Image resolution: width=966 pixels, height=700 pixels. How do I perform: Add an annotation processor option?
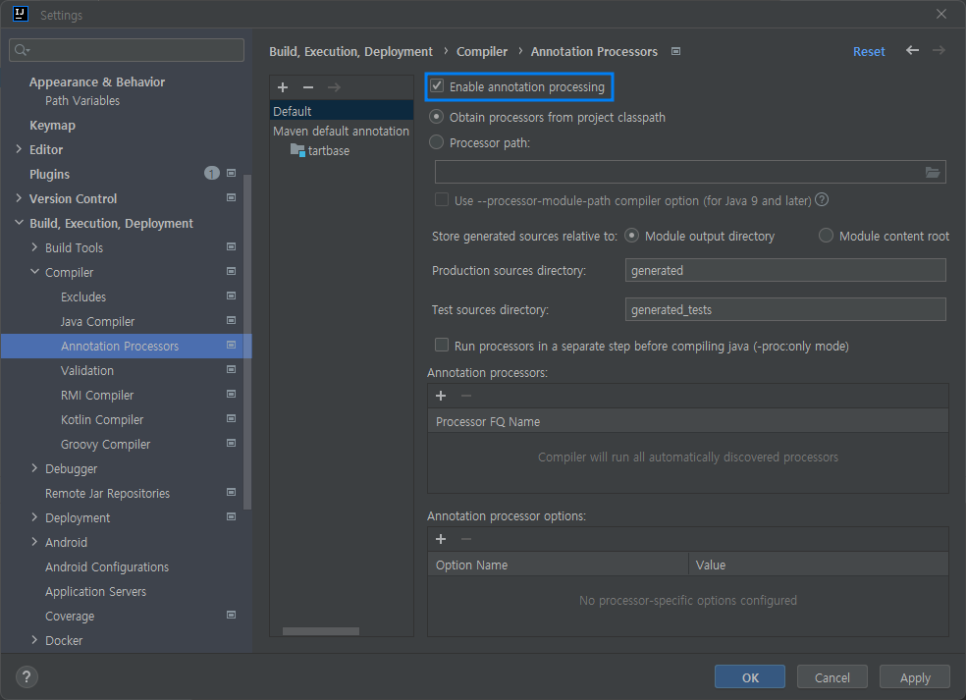click(440, 539)
